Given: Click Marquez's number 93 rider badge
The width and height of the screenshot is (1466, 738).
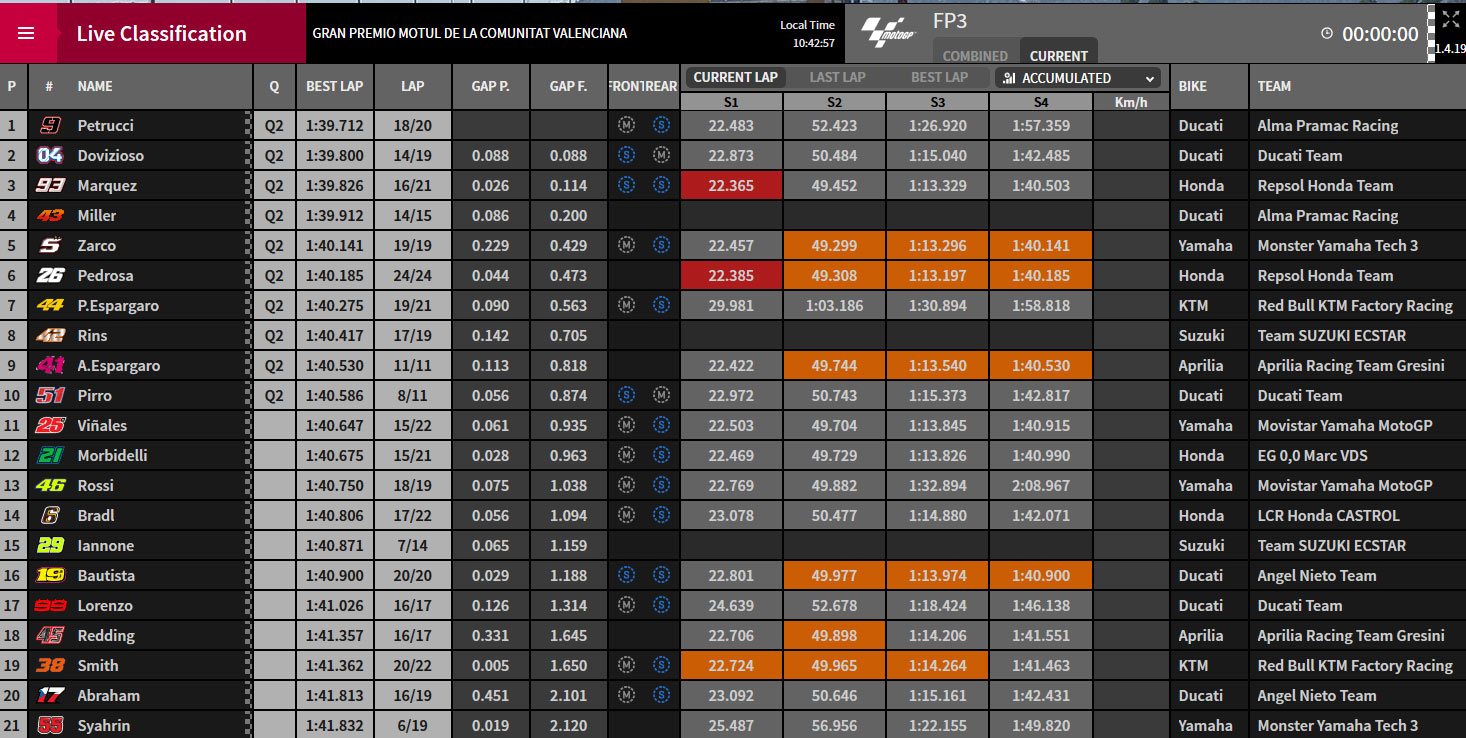Looking at the screenshot, I should tap(51, 185).
